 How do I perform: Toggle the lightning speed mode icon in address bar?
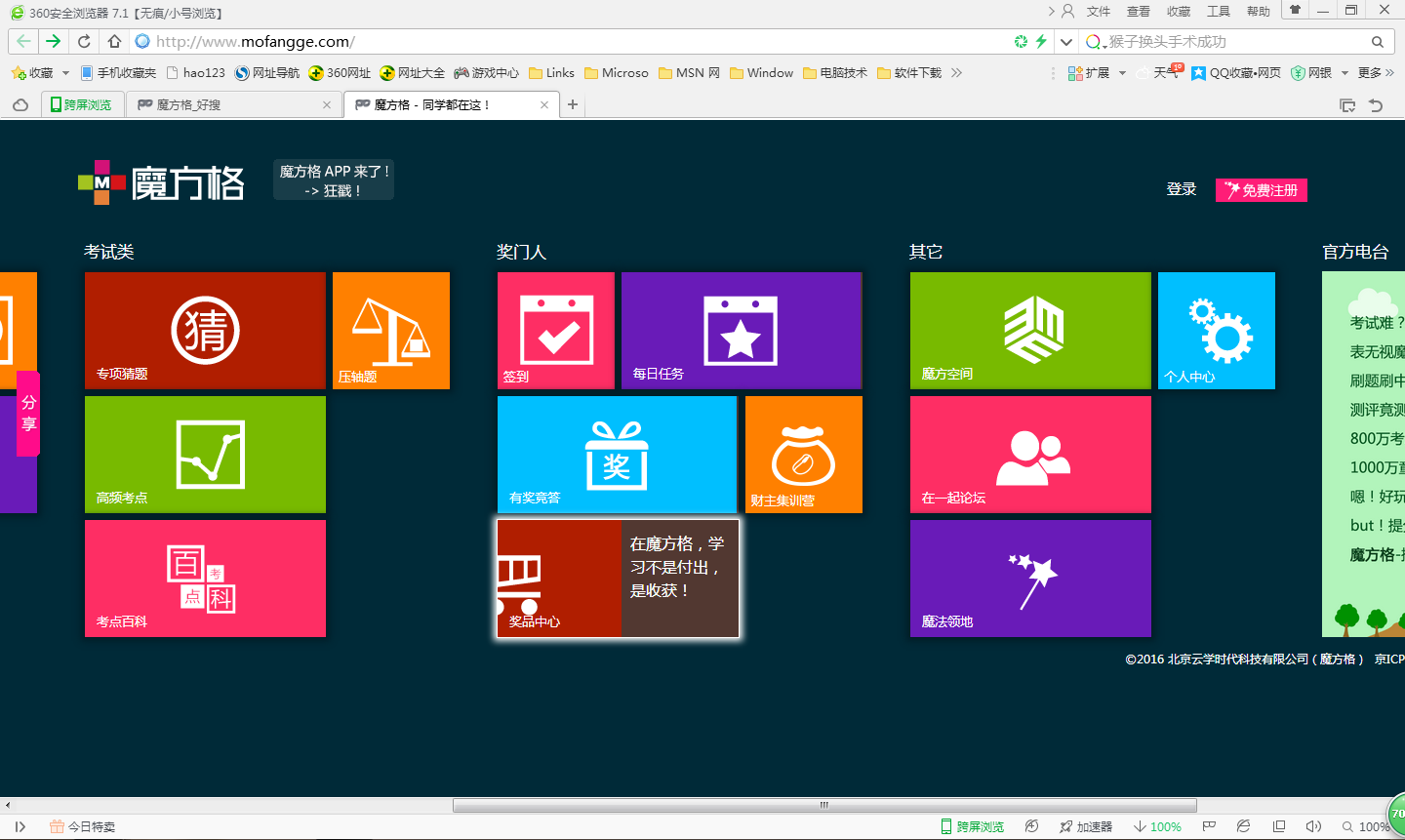click(1041, 41)
